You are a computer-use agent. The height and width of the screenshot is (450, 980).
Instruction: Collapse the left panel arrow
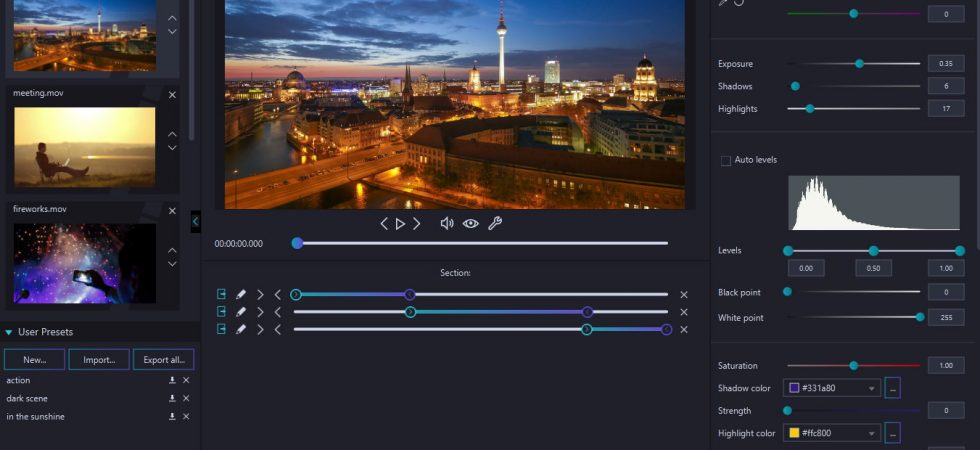click(x=196, y=221)
